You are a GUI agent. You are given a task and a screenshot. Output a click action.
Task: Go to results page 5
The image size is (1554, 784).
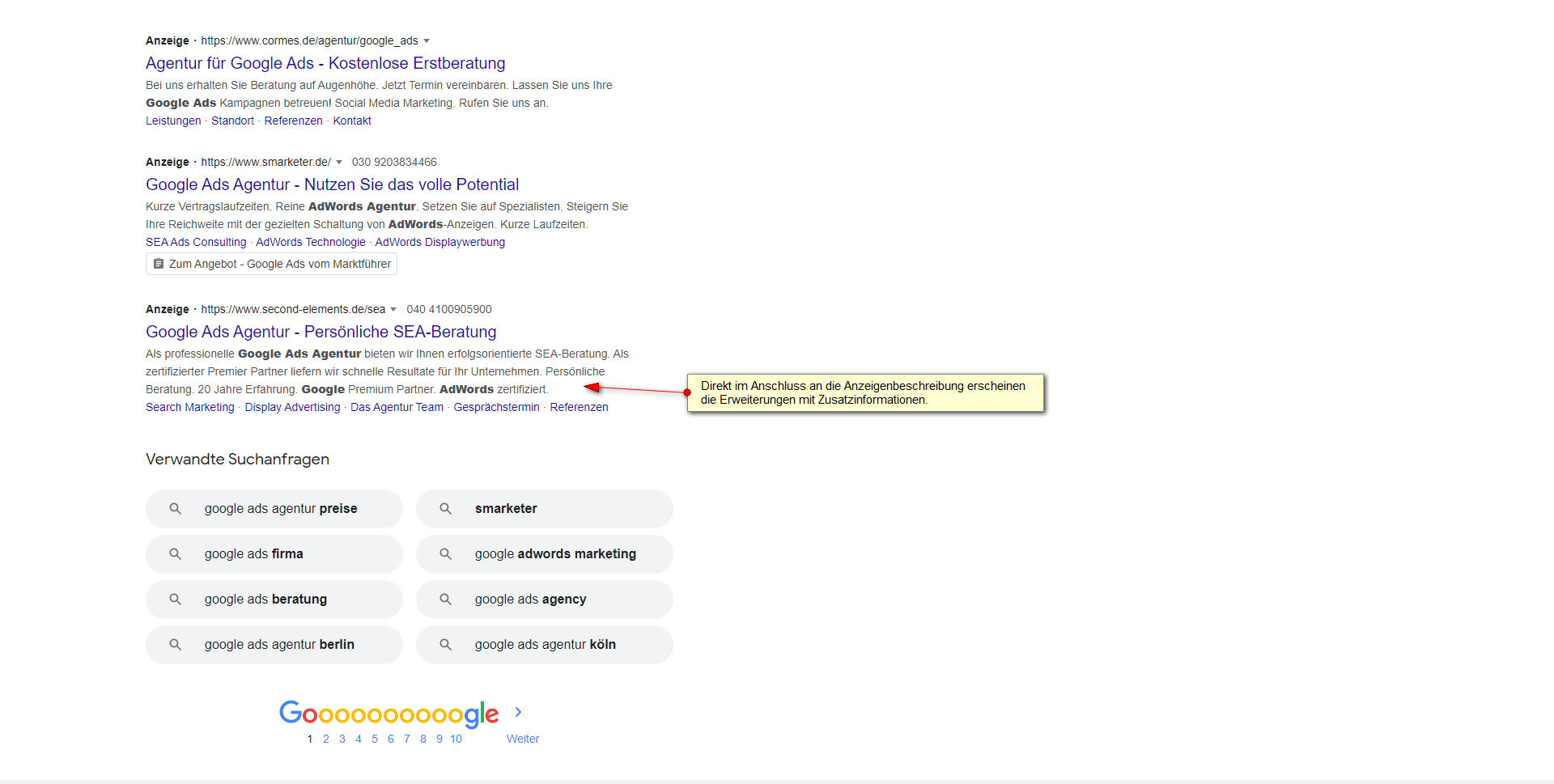point(375,739)
